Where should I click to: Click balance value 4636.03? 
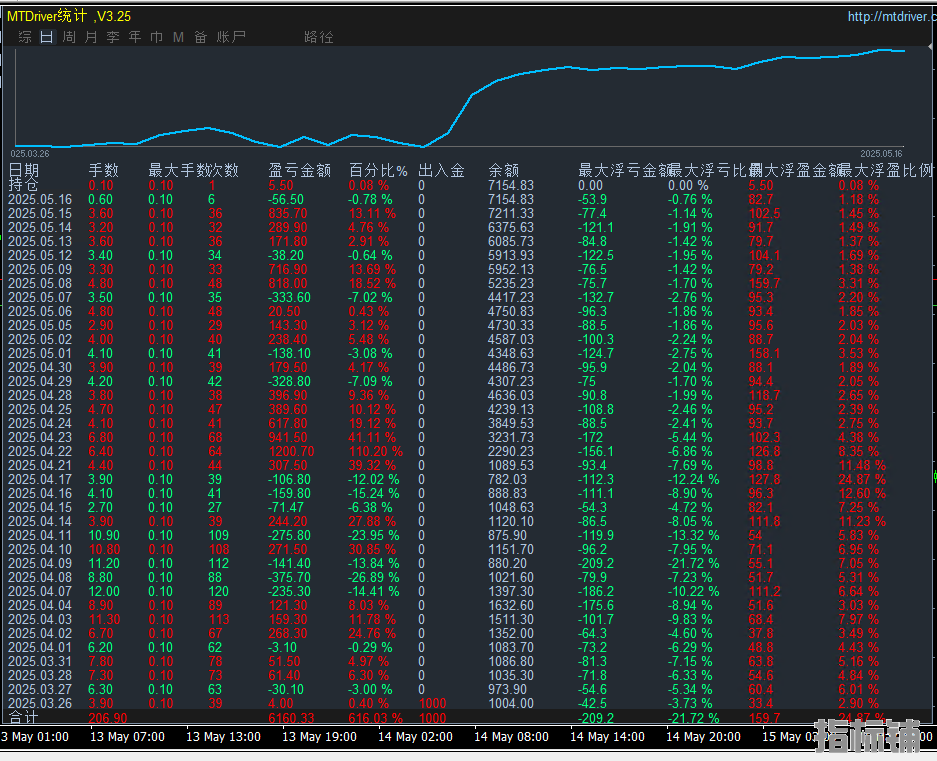[511, 396]
